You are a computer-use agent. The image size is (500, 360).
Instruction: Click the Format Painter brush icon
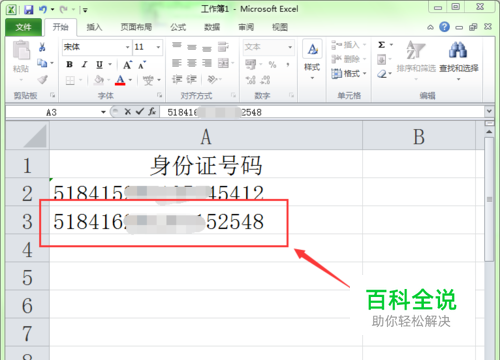click(x=42, y=79)
